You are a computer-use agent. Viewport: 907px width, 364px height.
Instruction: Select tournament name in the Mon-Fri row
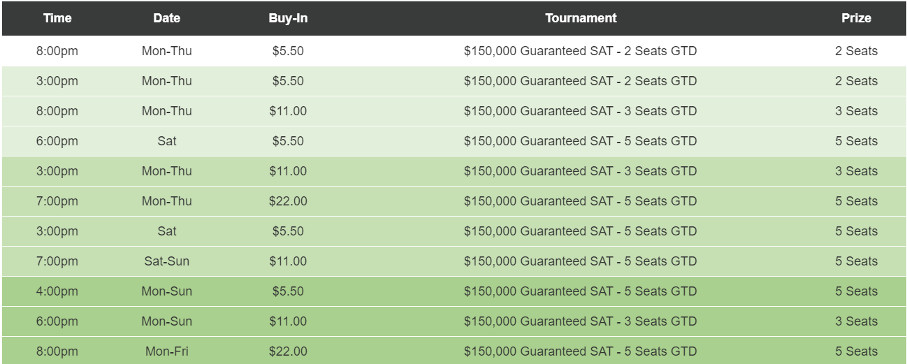(x=581, y=351)
